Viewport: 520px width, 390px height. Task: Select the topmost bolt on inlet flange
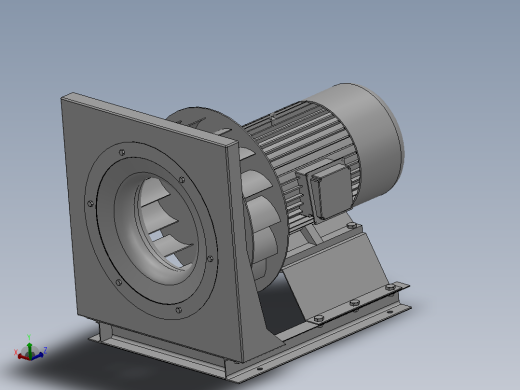click(x=122, y=153)
